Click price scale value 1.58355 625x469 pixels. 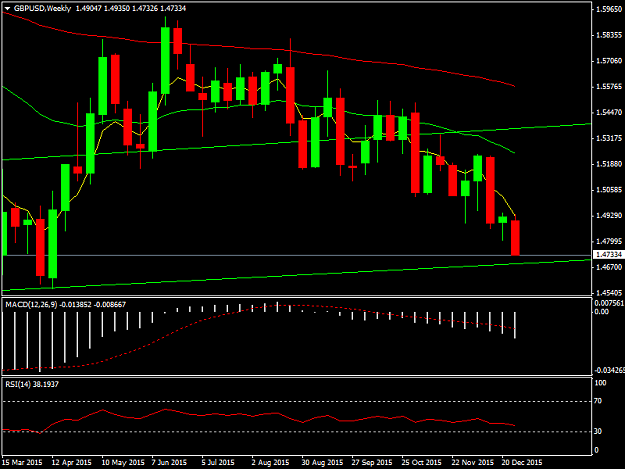tap(609, 35)
